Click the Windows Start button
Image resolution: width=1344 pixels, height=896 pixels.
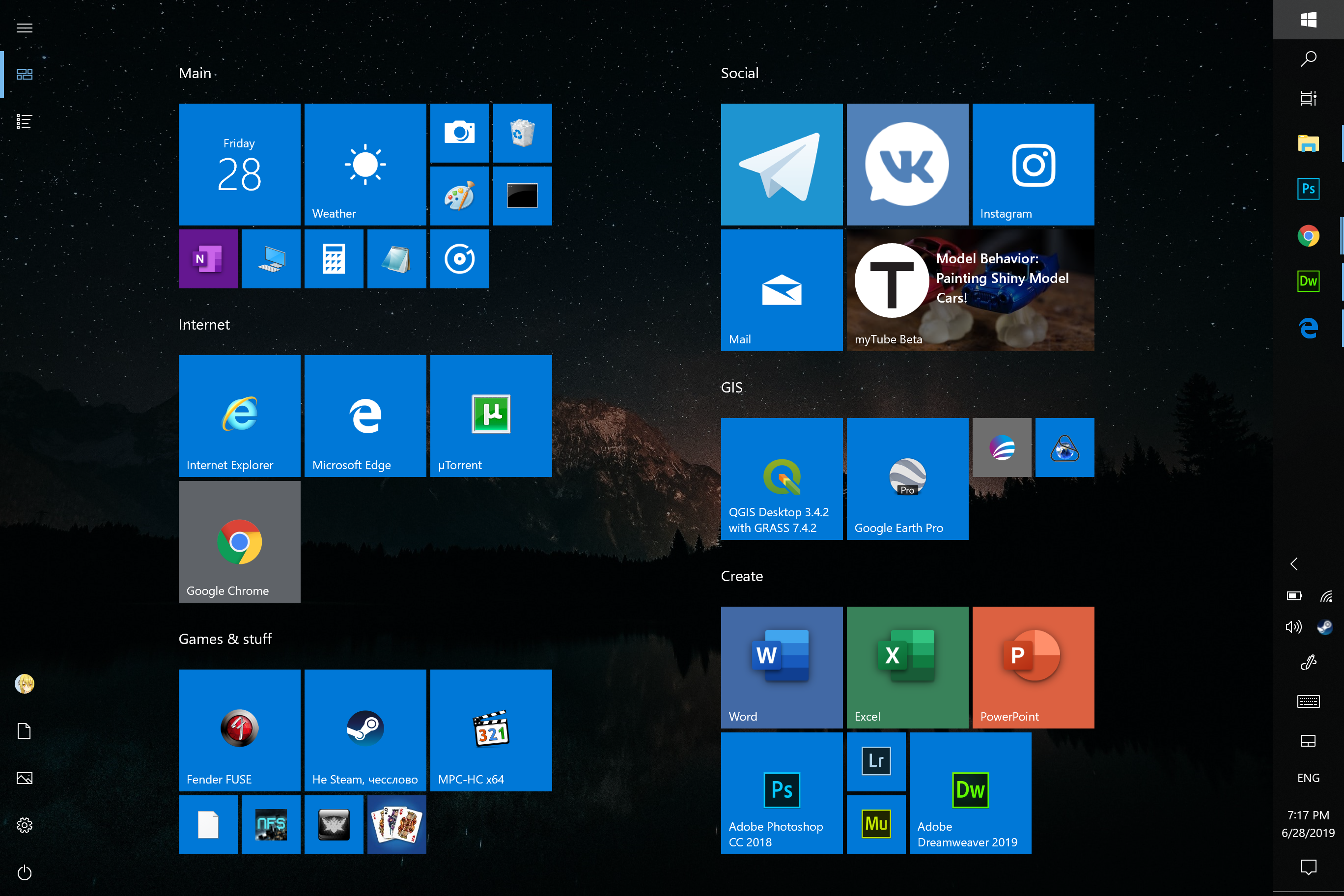(1309, 20)
